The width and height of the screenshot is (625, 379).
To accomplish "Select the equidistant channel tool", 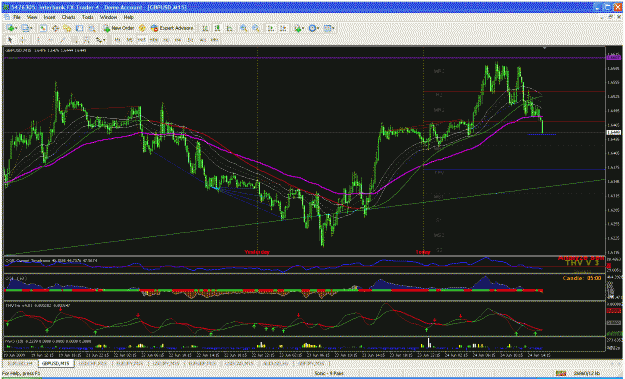I will (75, 40).
